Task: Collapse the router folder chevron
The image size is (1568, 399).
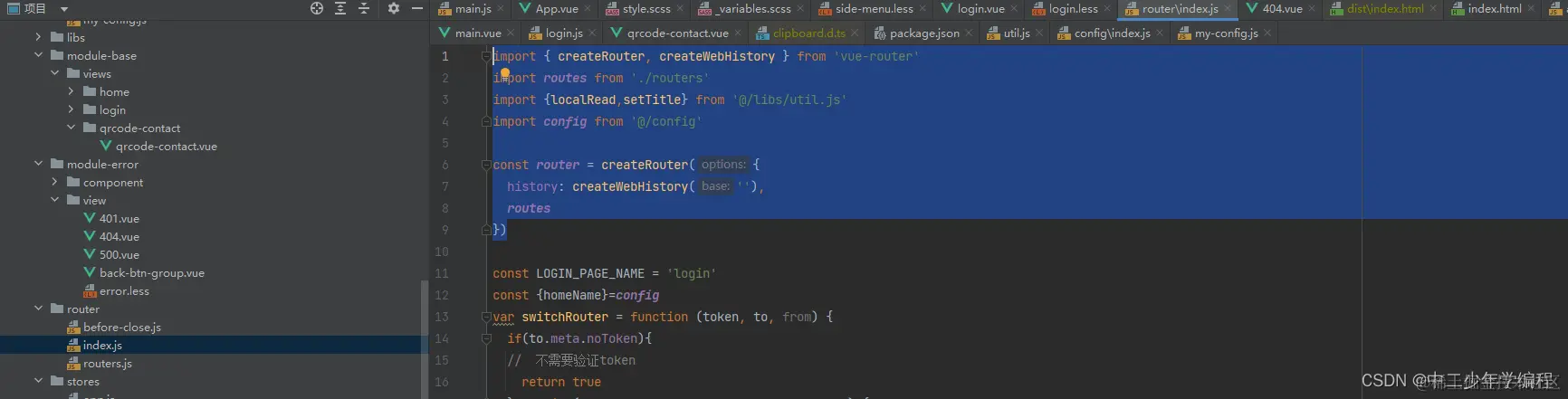Action: [38, 309]
